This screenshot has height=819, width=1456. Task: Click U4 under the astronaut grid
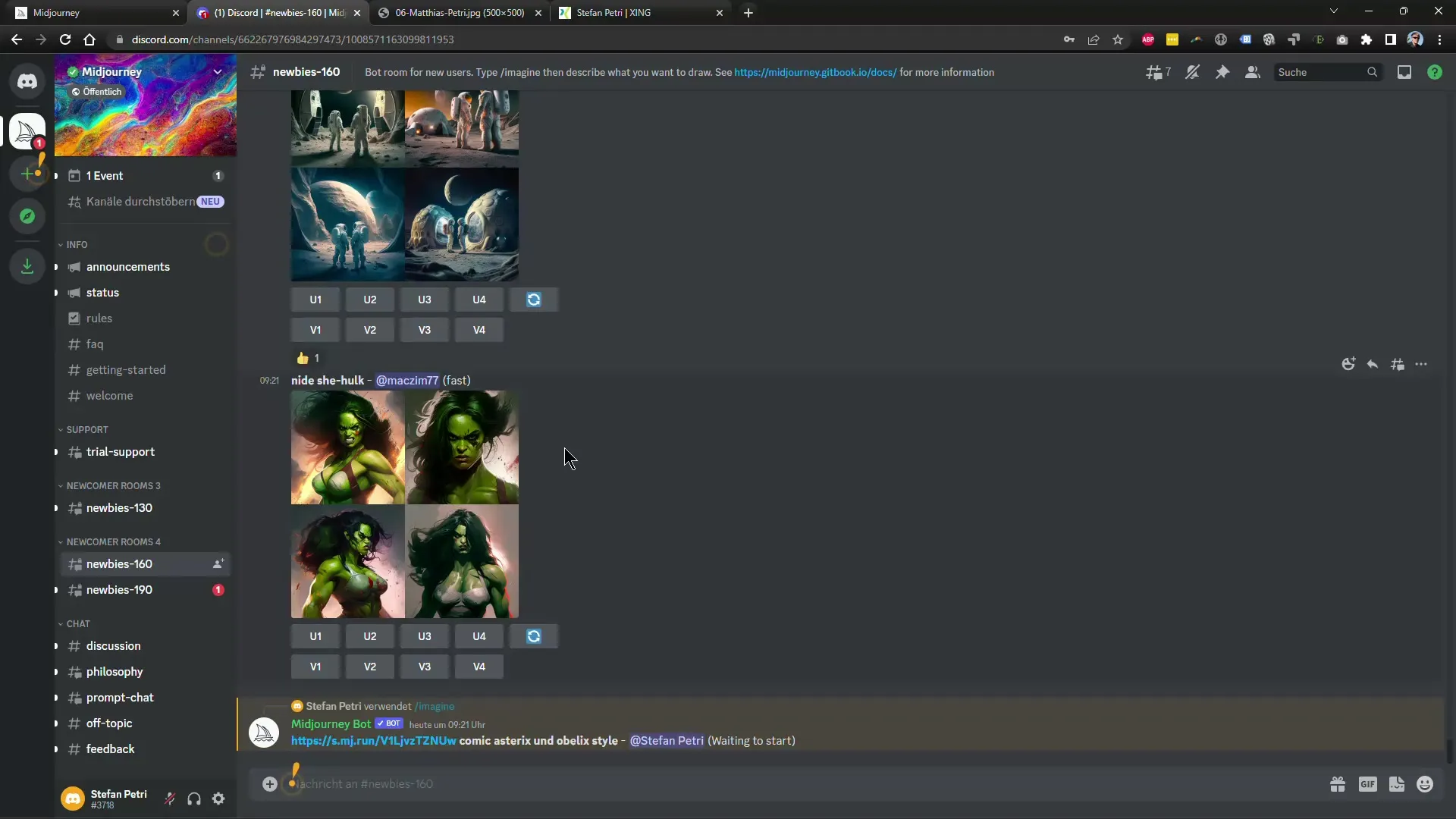(479, 300)
